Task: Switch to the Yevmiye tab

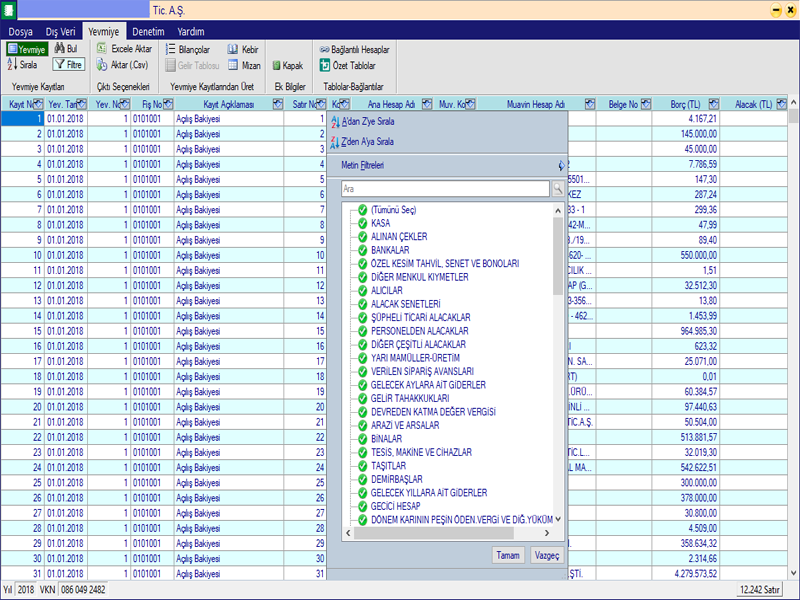Action: pyautogui.click(x=104, y=32)
